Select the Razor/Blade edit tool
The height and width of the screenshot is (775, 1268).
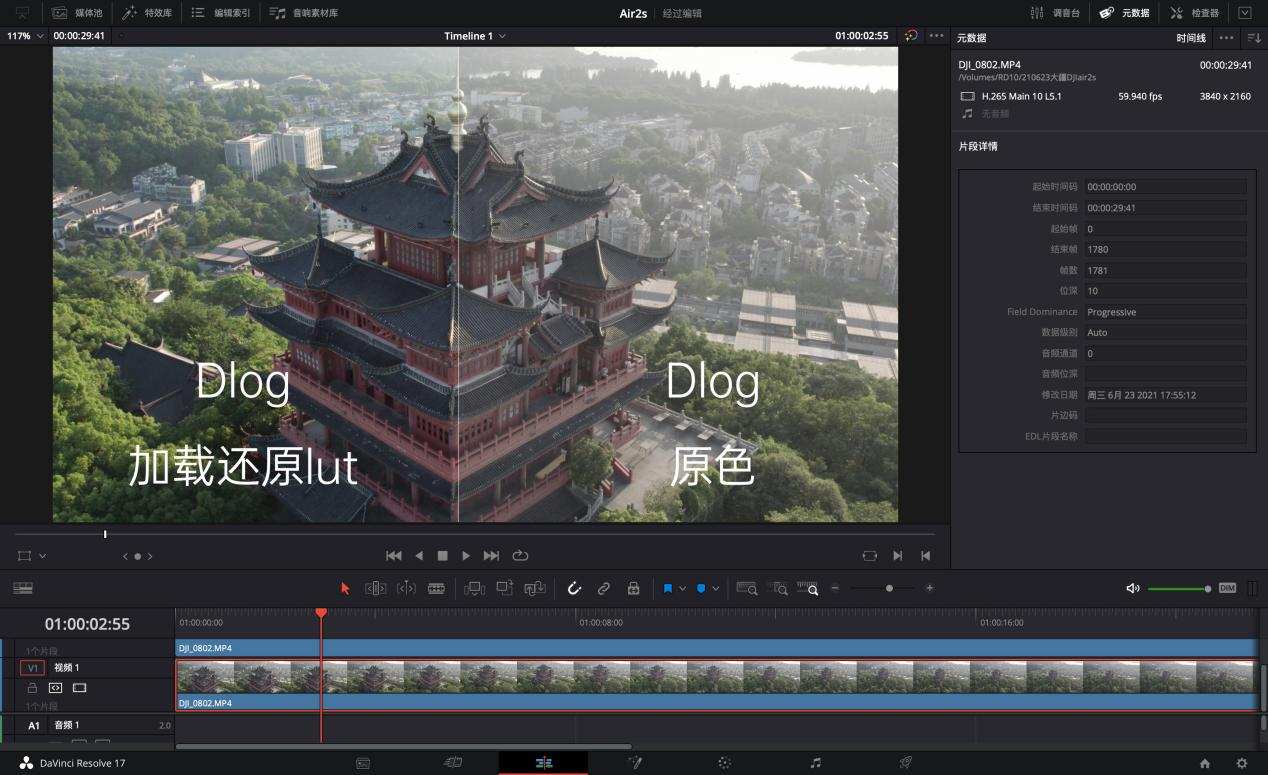[437, 588]
